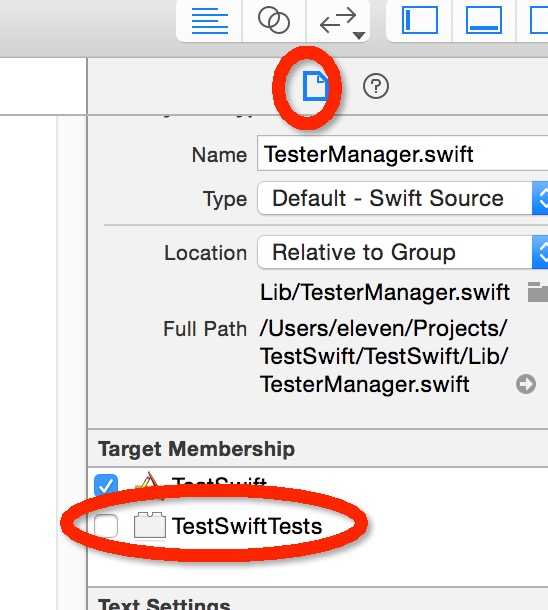Screen dimensions: 548x610
Task: Reveal file in Finder arrow
Action: (526, 384)
